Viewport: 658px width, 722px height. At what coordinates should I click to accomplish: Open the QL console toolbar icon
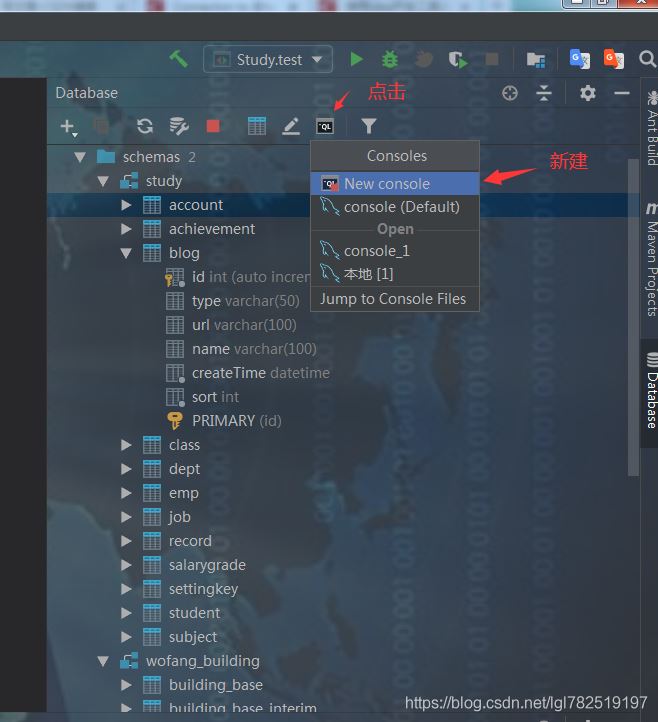pos(325,126)
